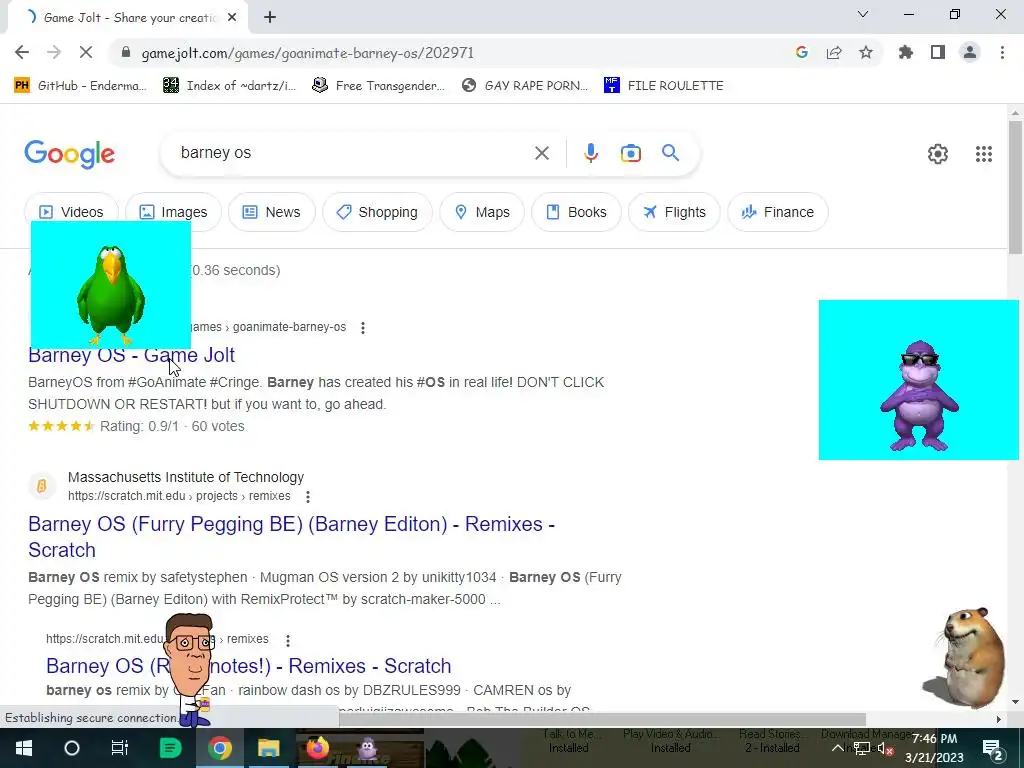The height and width of the screenshot is (768, 1024).
Task: Switch to the News filter
Action: point(272,212)
